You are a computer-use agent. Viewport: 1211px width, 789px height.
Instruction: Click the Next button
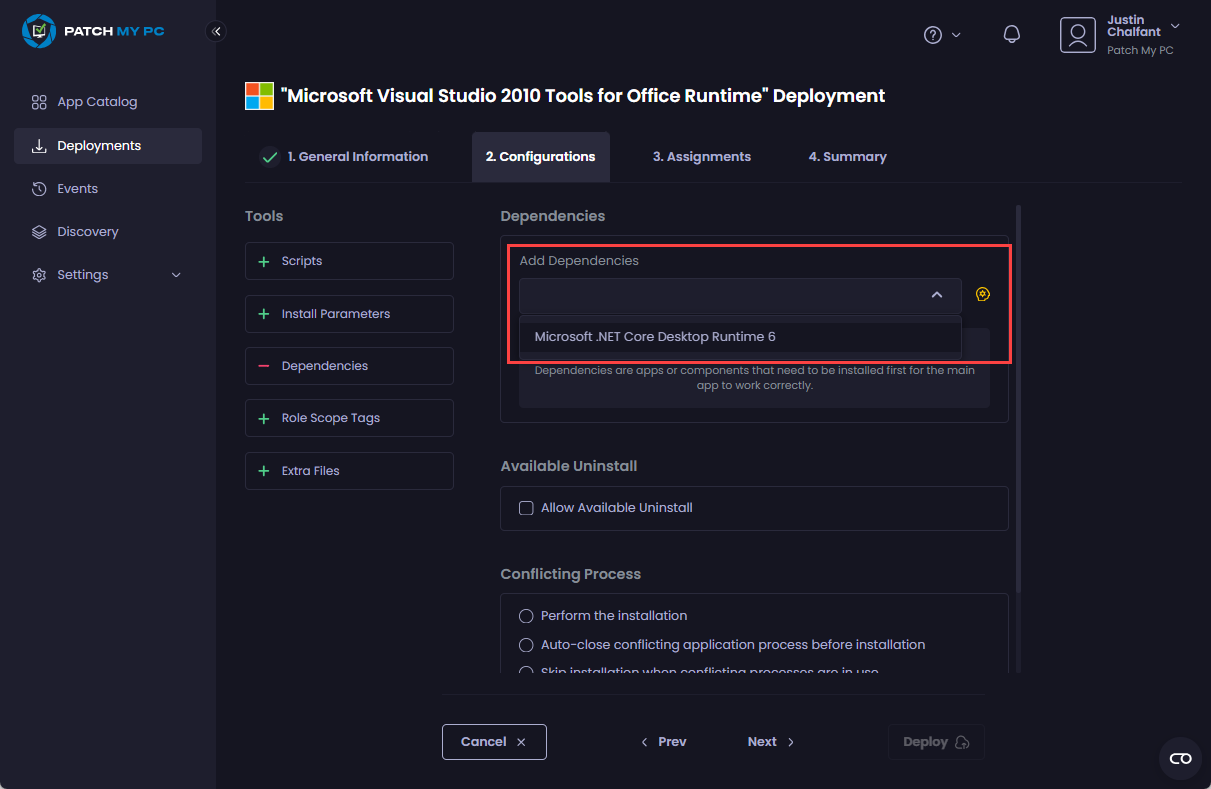tap(770, 742)
